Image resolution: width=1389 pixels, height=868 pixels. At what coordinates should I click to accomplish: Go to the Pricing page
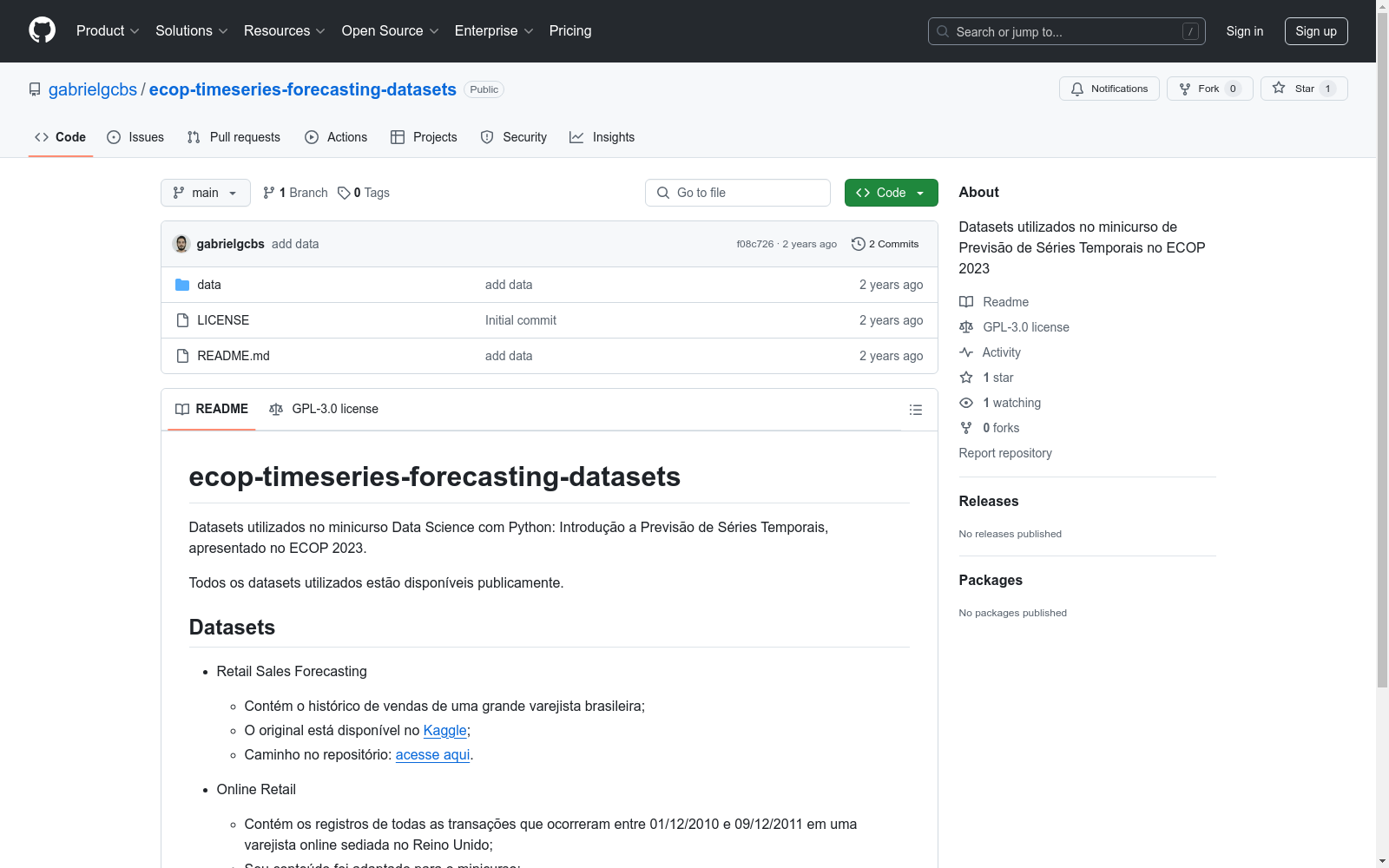pos(570,31)
